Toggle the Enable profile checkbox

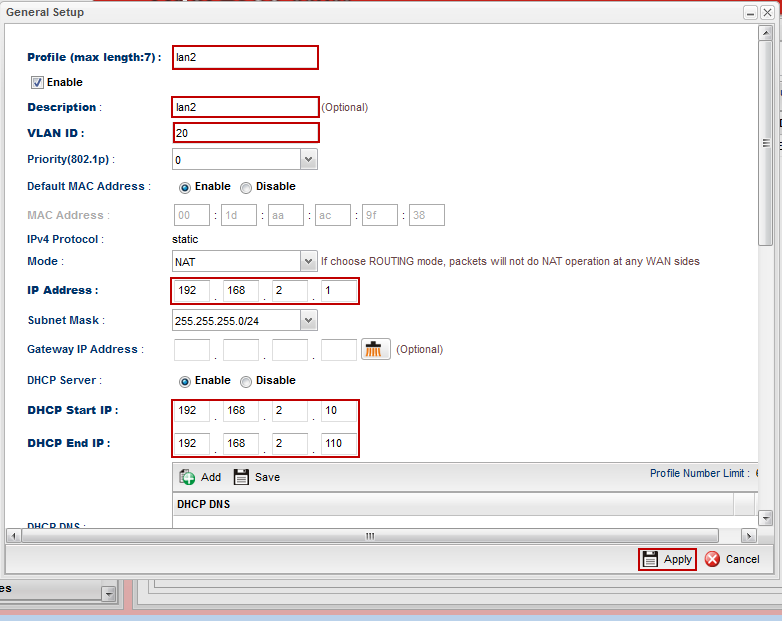[x=37, y=82]
